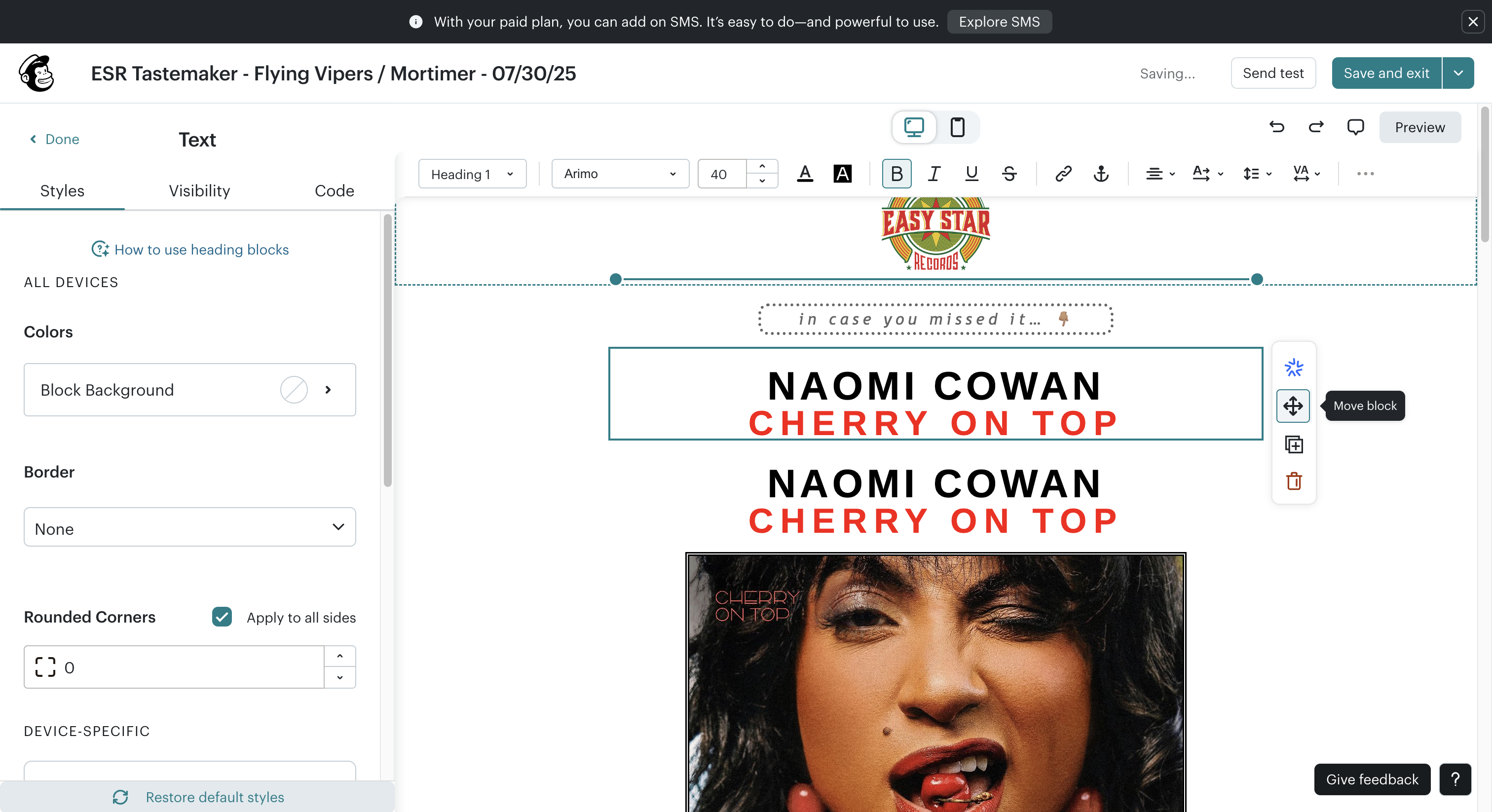Image resolution: width=1492 pixels, height=812 pixels.
Task: Click the AI assist sparkle icon
Action: (1294, 368)
